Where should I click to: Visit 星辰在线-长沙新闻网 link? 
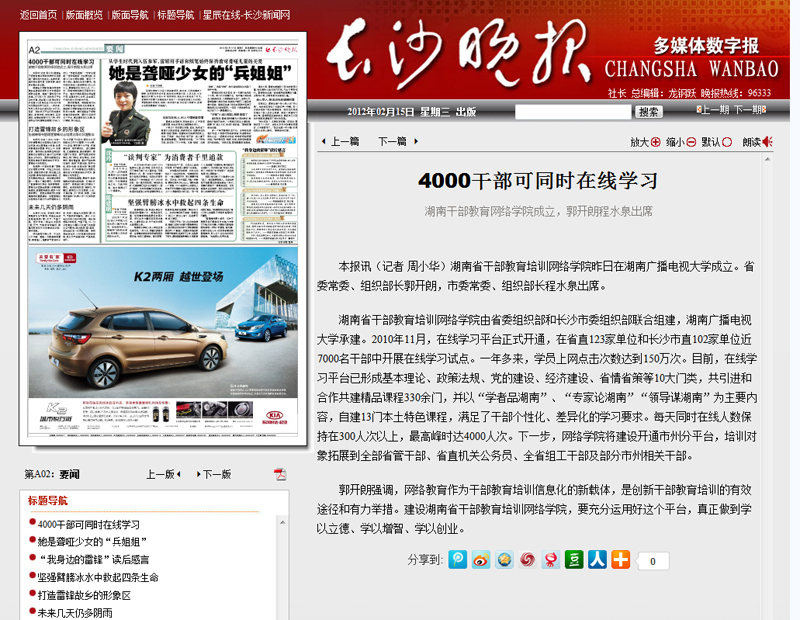point(246,15)
